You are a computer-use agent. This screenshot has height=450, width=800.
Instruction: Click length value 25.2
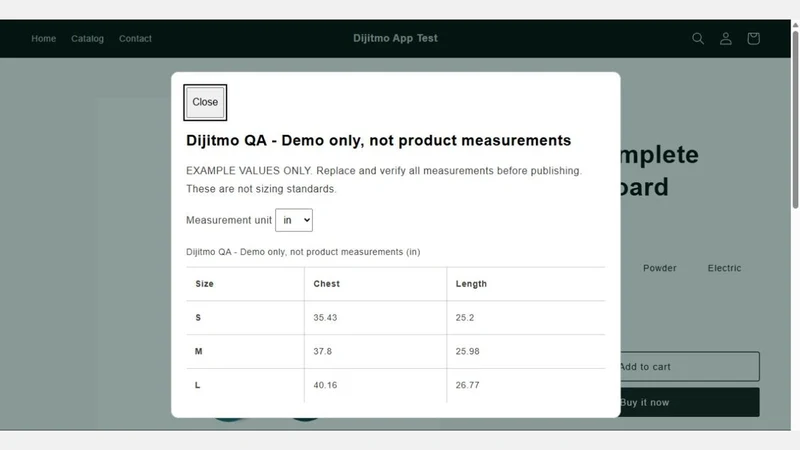pos(465,317)
